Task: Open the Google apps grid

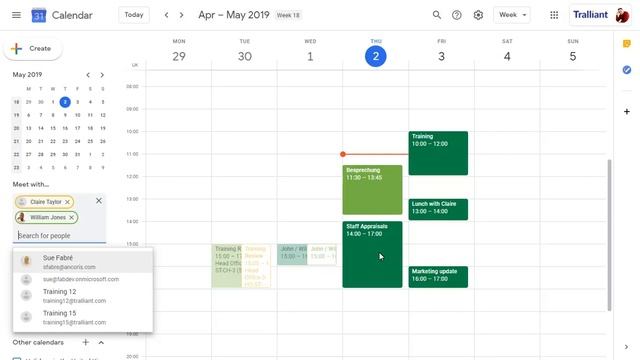Action: tap(554, 15)
